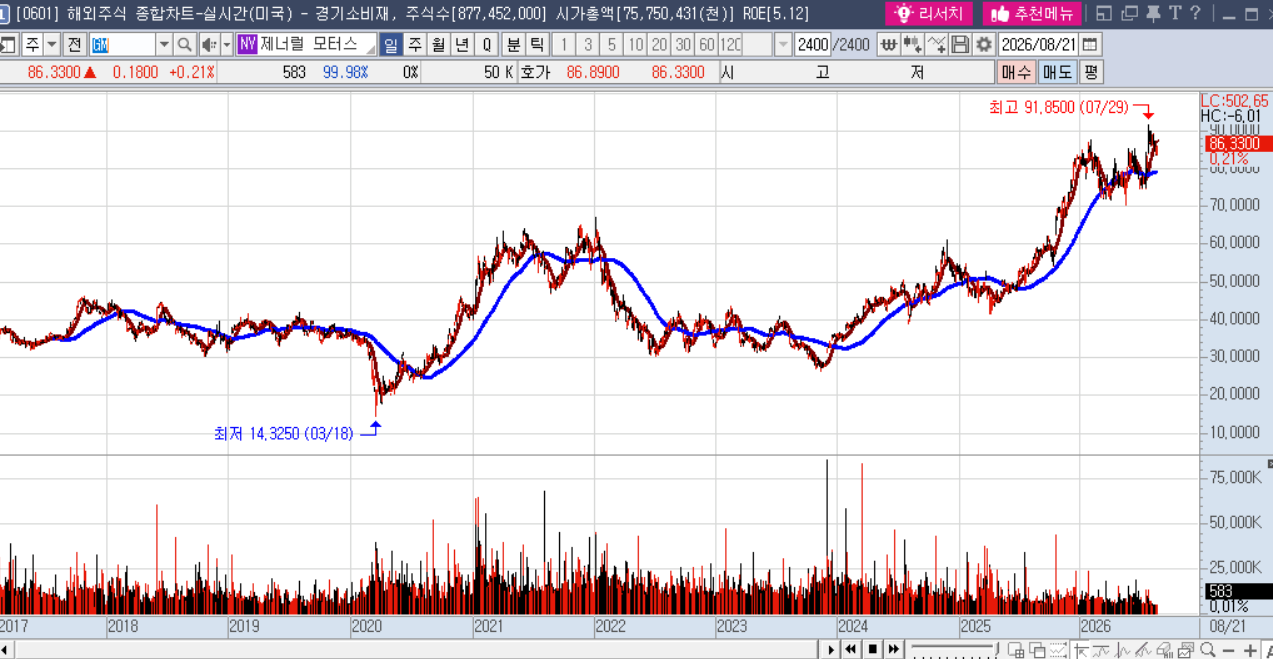Click the 호가 quote button

click(x=535, y=72)
